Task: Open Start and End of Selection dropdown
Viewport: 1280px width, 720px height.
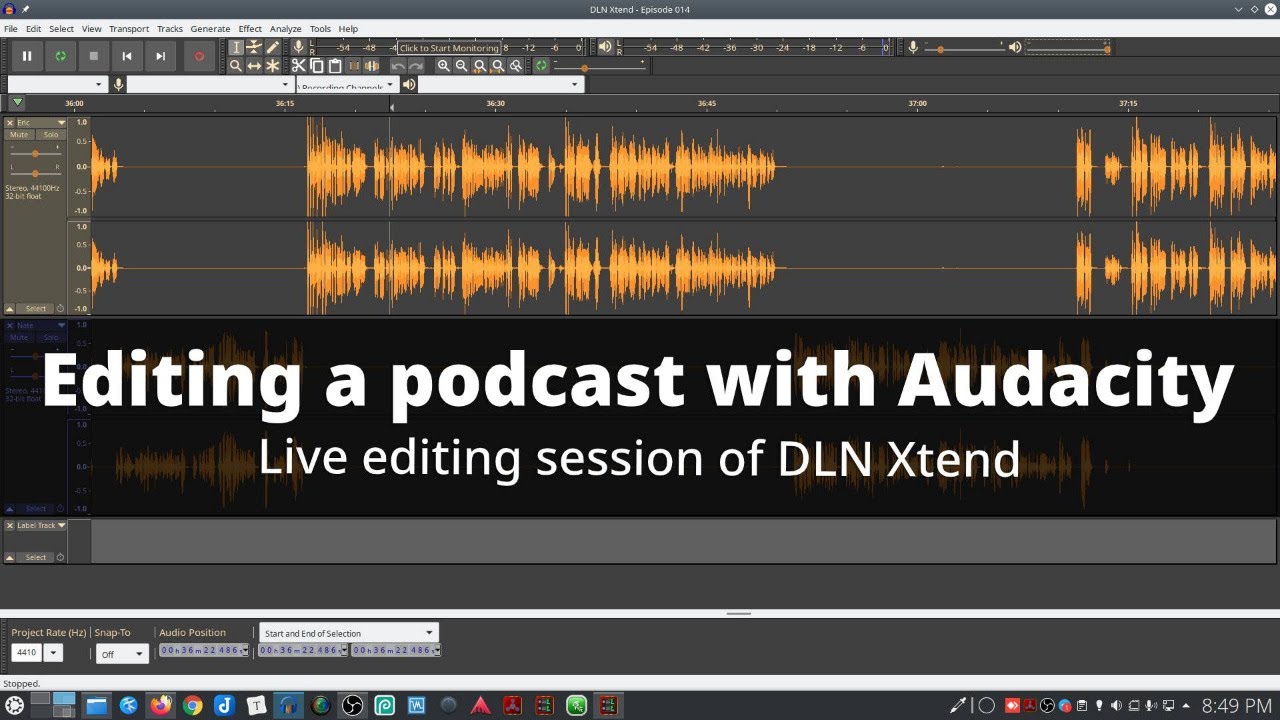Action: 348,633
